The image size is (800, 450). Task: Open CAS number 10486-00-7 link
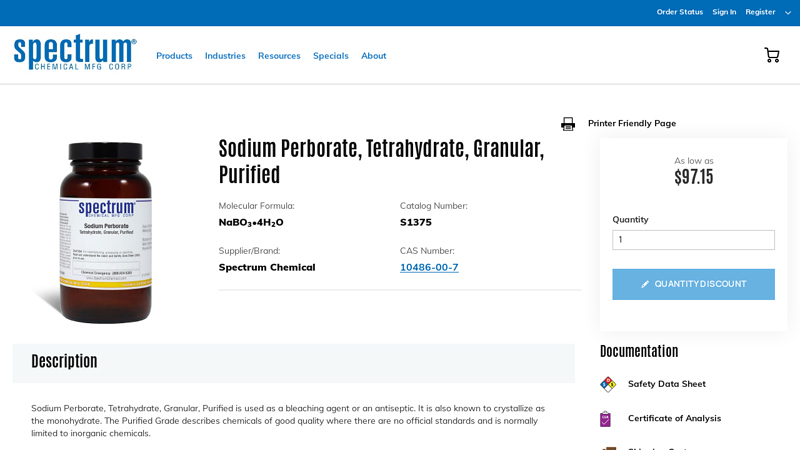point(429,267)
